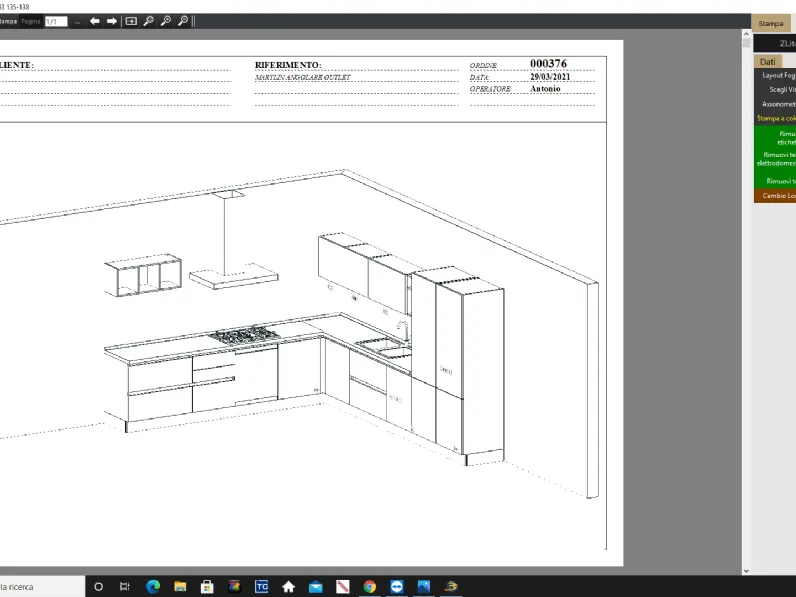
Task: Open the Dati tab in side panel
Action: tap(767, 61)
